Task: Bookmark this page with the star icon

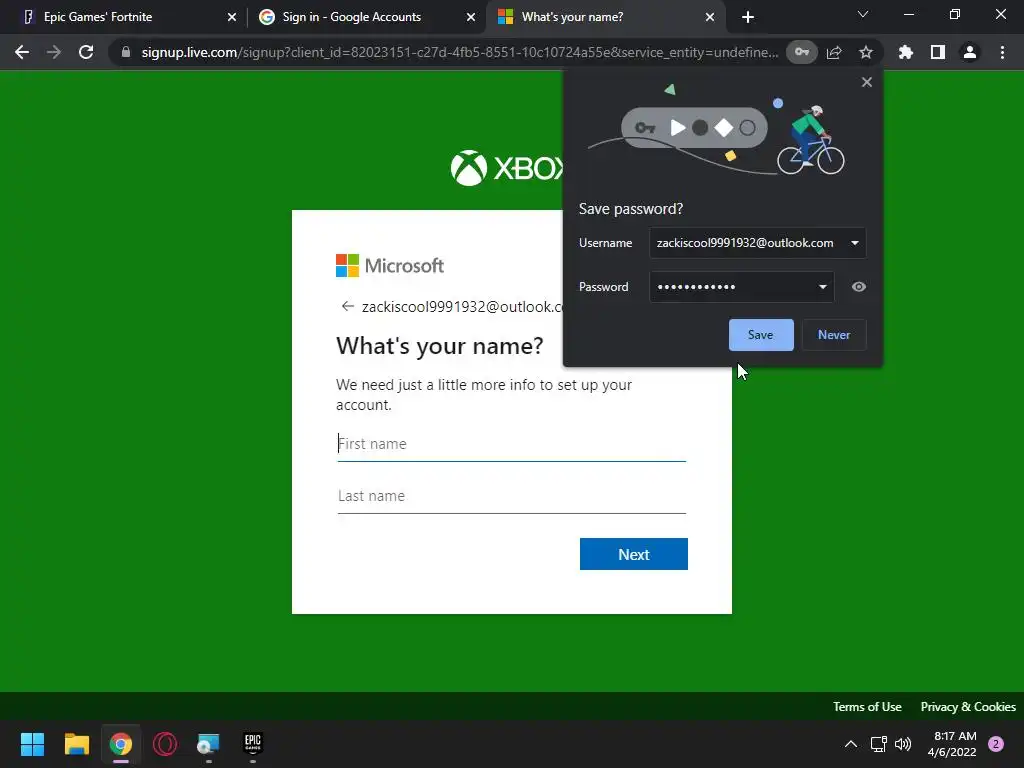Action: pos(865,52)
